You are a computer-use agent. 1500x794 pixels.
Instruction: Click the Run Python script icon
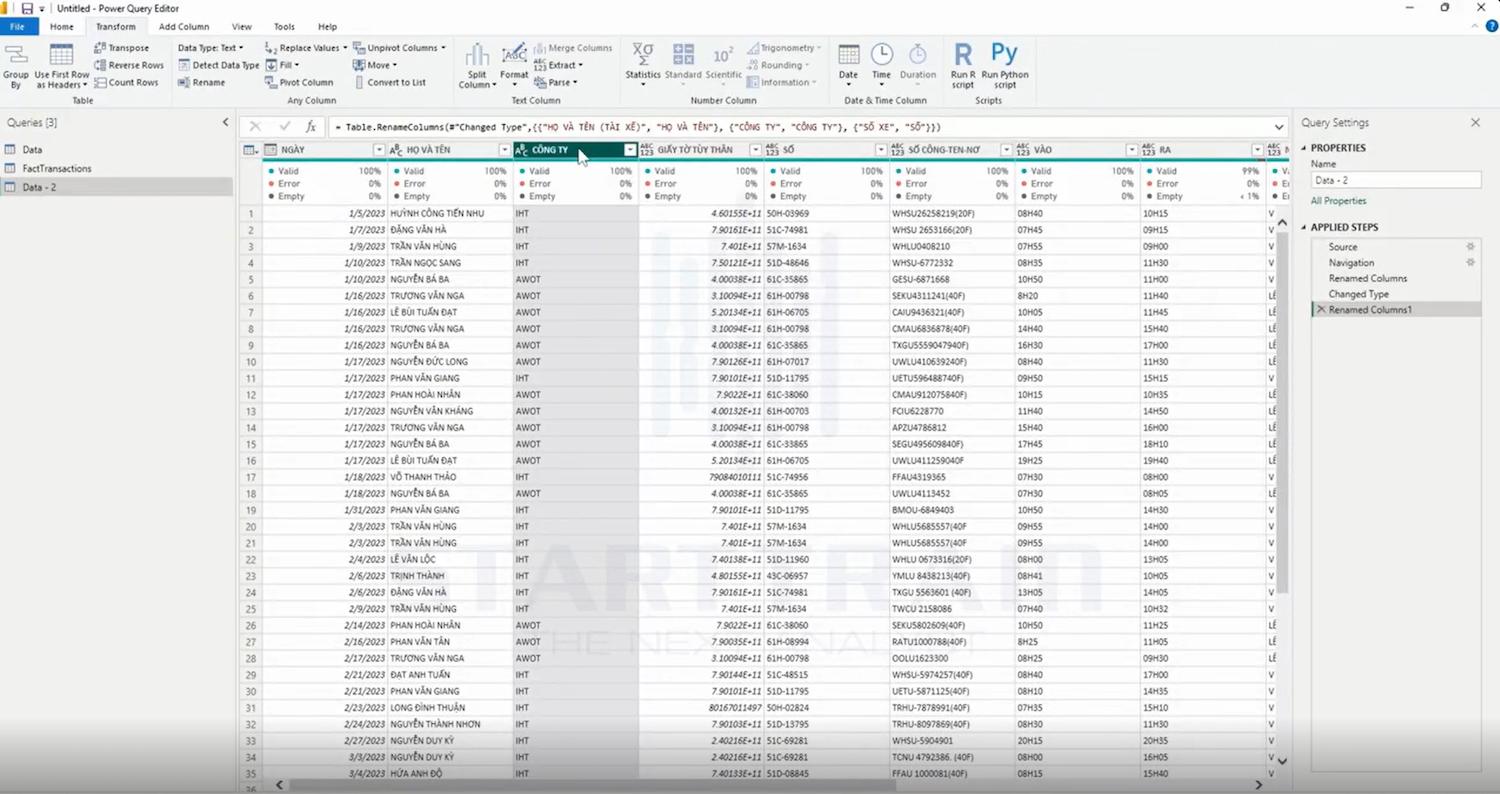point(1004,53)
